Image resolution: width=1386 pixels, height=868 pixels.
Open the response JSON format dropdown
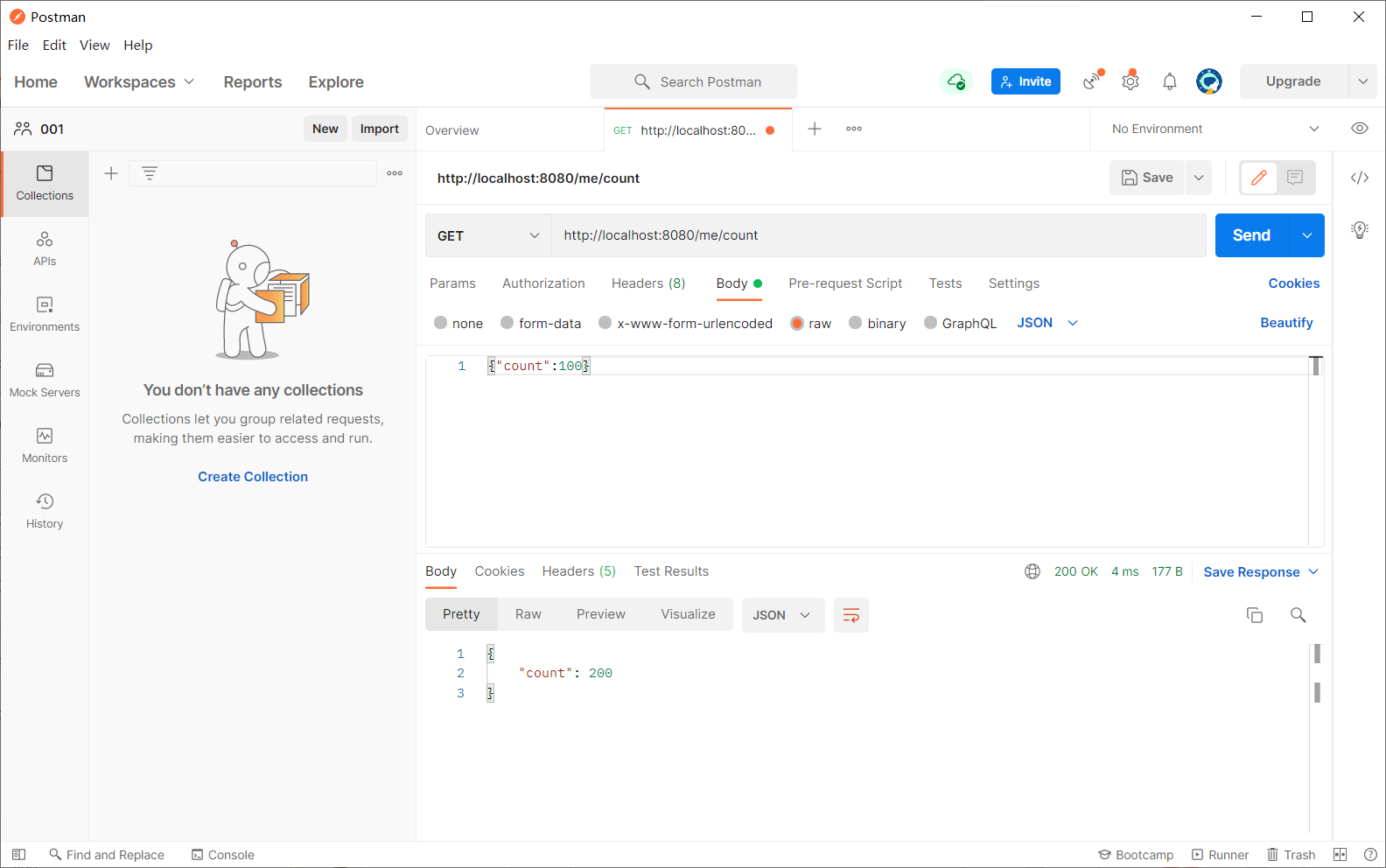[x=783, y=615]
